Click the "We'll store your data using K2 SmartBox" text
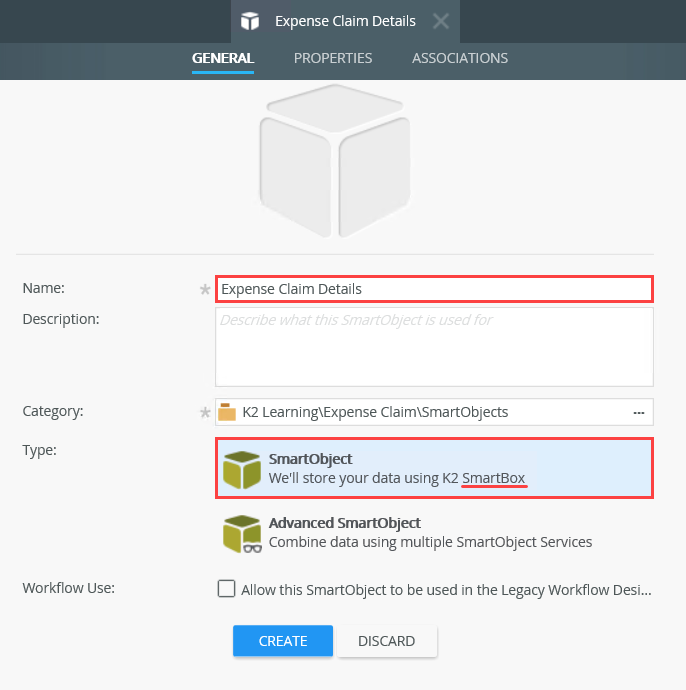 coord(397,478)
